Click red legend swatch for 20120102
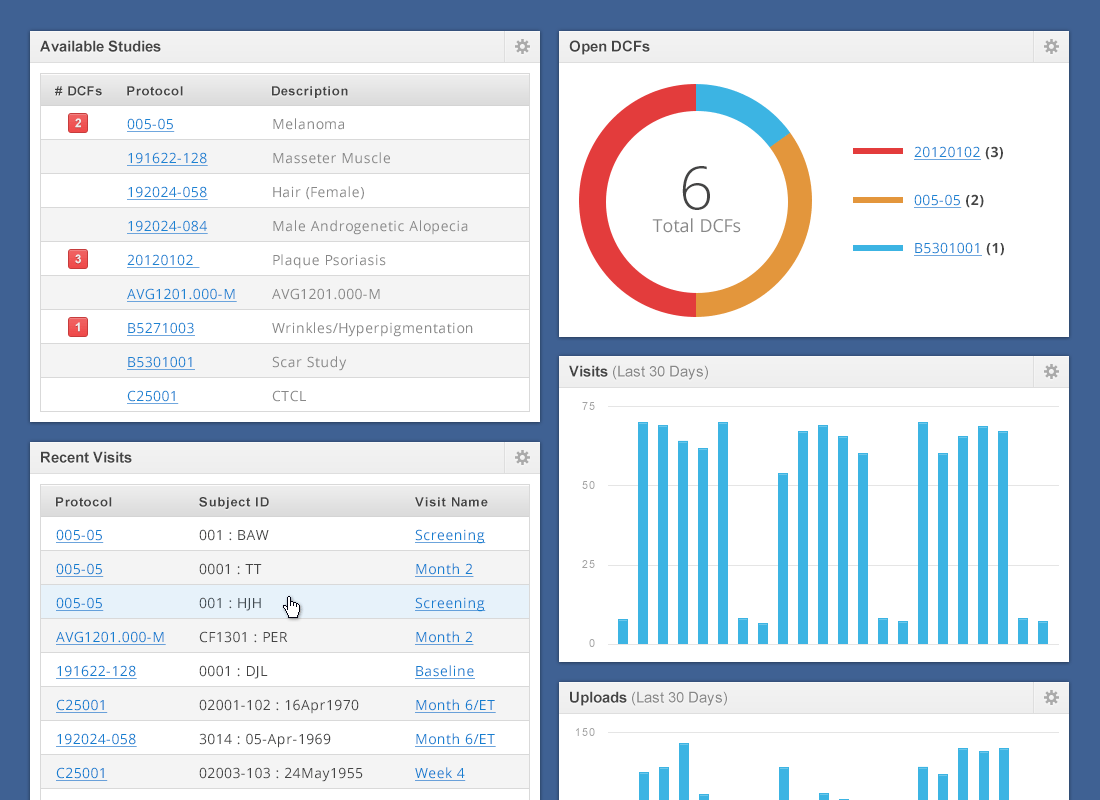Image resolution: width=1100 pixels, height=800 pixels. tap(878, 151)
